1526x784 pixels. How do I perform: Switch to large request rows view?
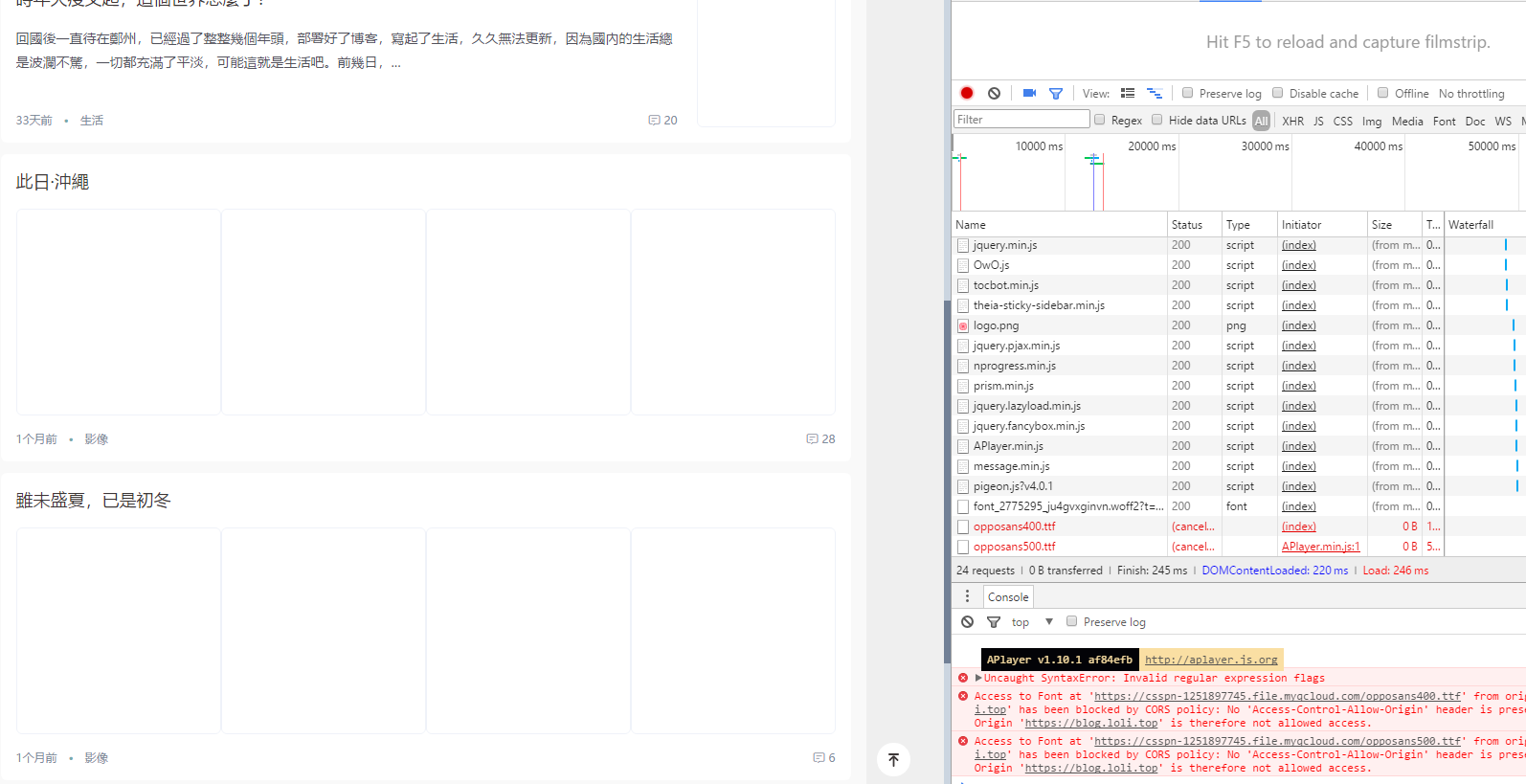[1128, 93]
